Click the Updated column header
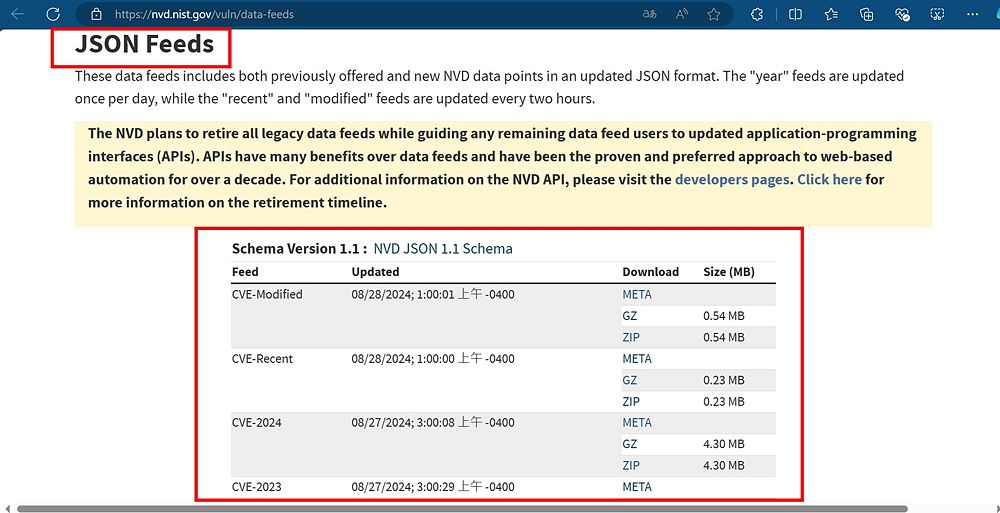The image size is (1000, 513). click(x=375, y=272)
